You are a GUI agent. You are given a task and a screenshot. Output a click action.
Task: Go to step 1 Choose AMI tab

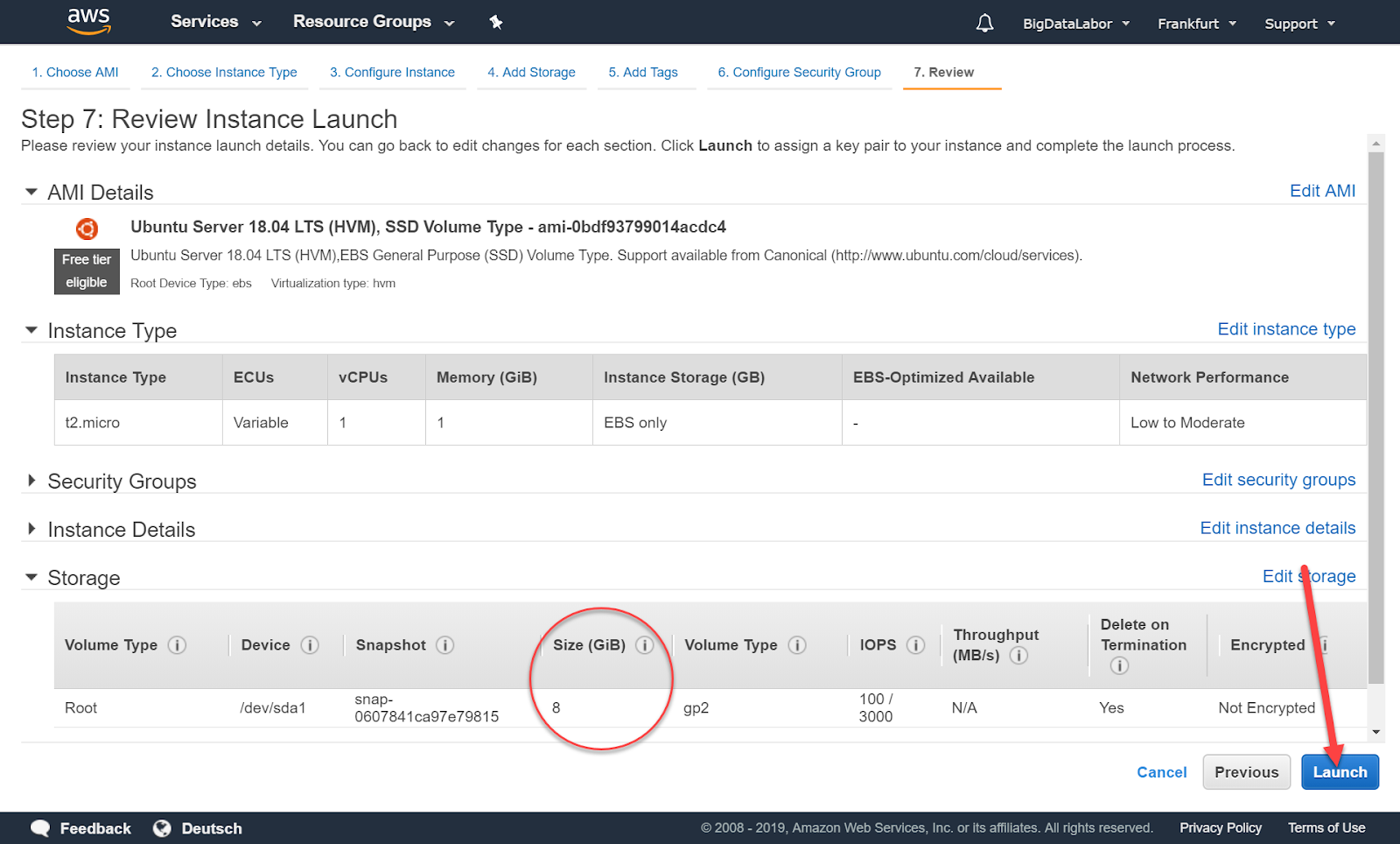coord(75,73)
